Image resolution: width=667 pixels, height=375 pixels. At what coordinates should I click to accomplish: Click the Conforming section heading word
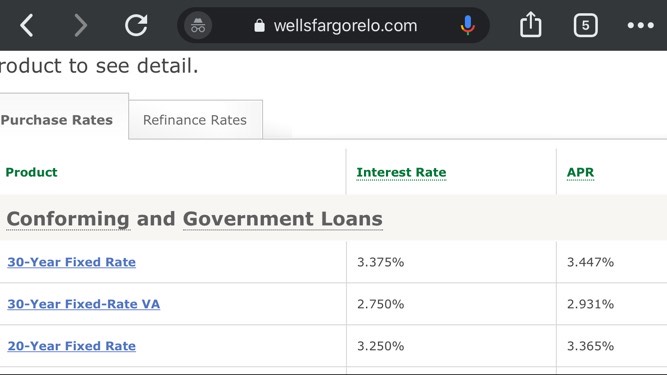coord(68,219)
